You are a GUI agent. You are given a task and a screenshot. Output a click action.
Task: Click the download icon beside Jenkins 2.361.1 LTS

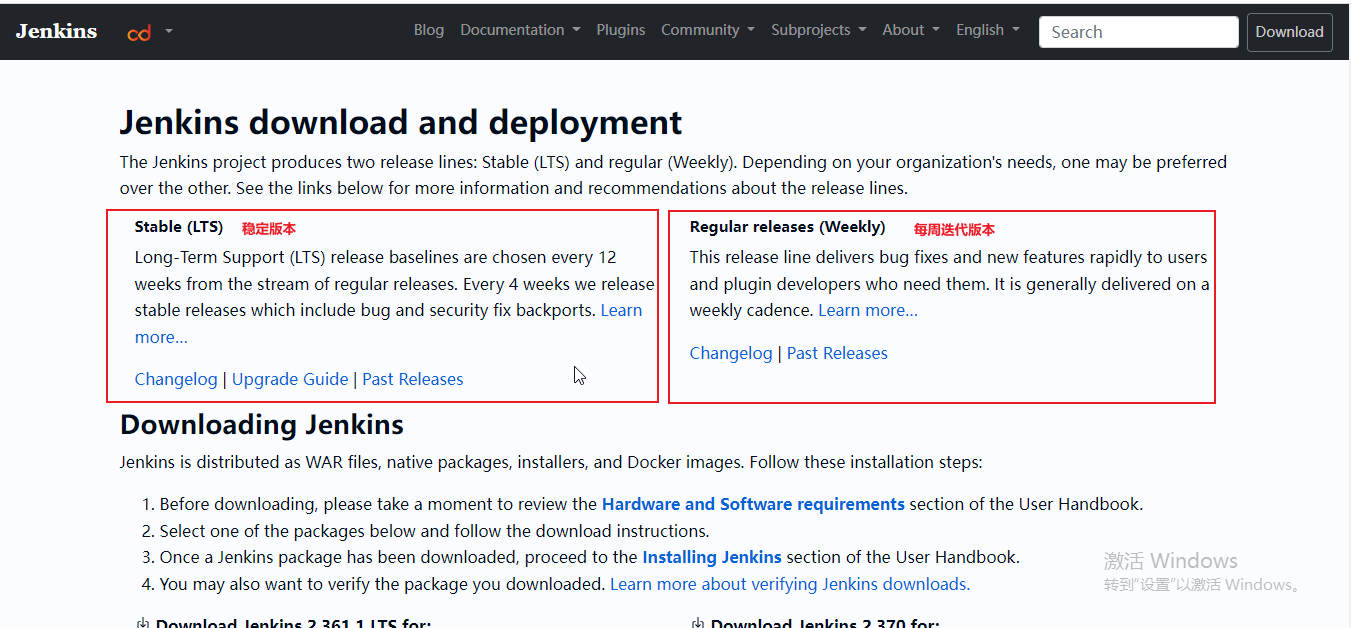pyautogui.click(x=143, y=622)
